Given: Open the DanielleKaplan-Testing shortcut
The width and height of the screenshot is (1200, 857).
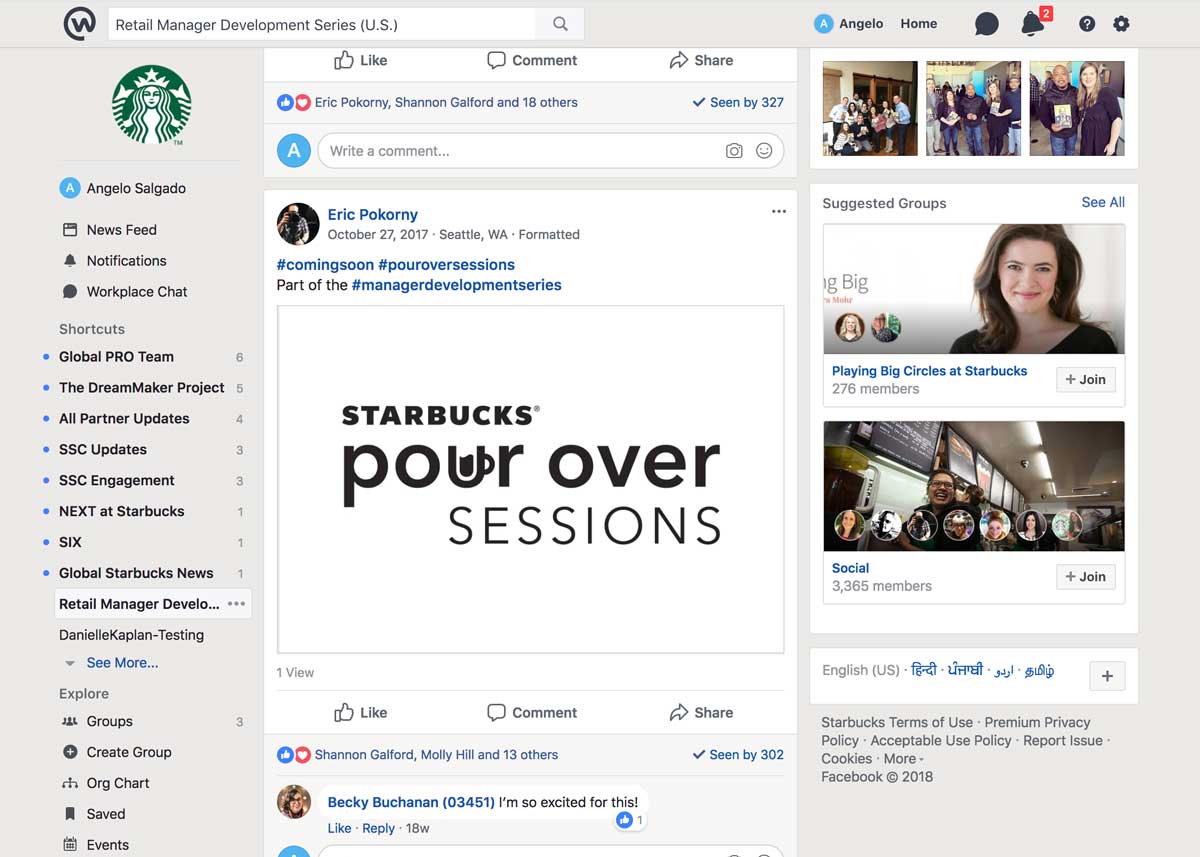Looking at the screenshot, I should click(x=131, y=635).
